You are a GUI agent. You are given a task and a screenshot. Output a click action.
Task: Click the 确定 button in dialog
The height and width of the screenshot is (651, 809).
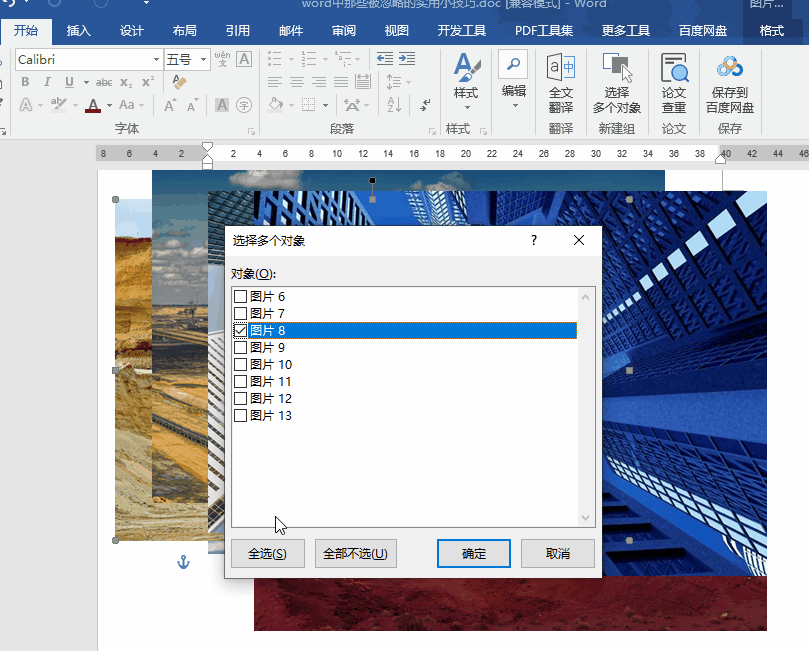click(474, 554)
